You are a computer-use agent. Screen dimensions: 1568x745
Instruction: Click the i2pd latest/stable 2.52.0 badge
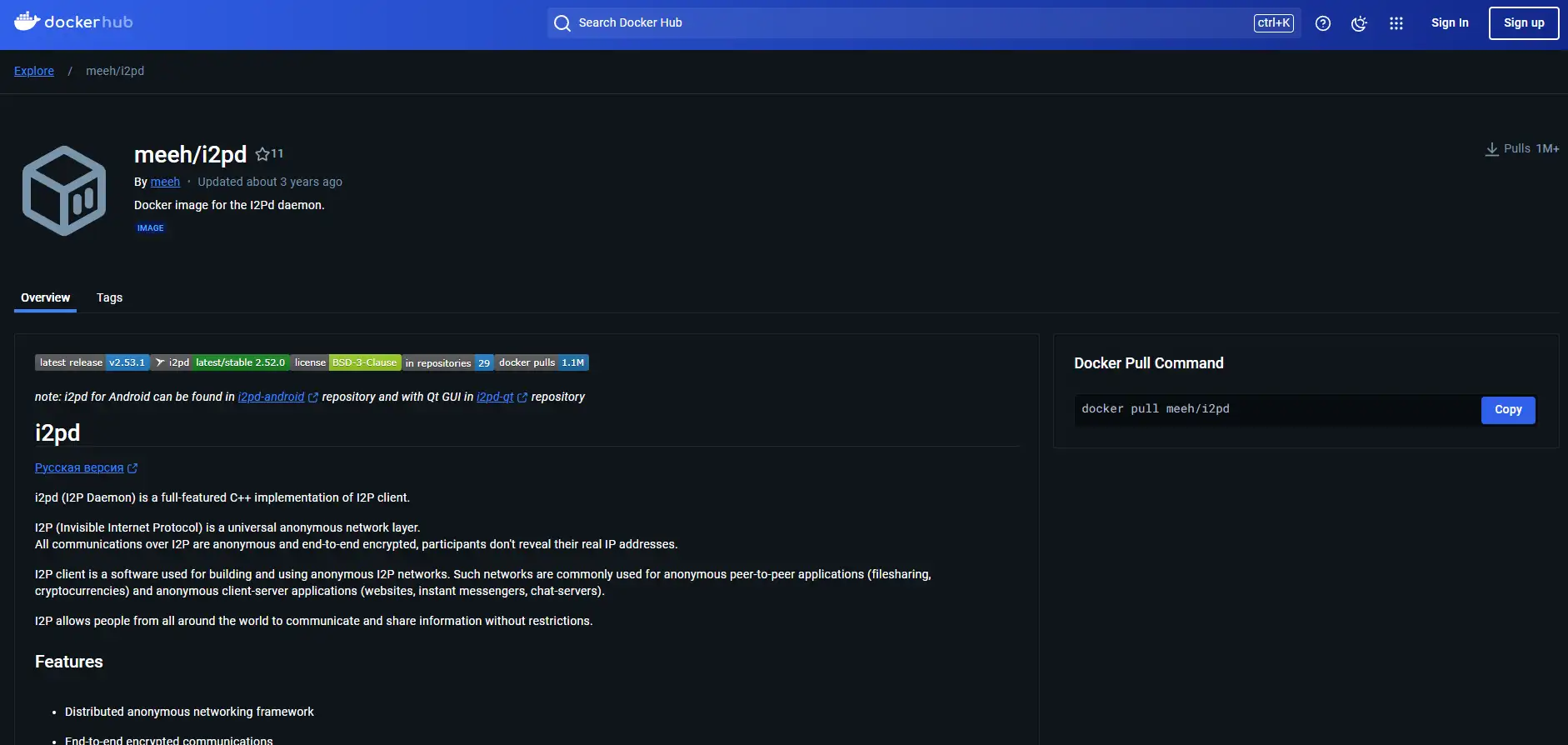pyautogui.click(x=220, y=362)
